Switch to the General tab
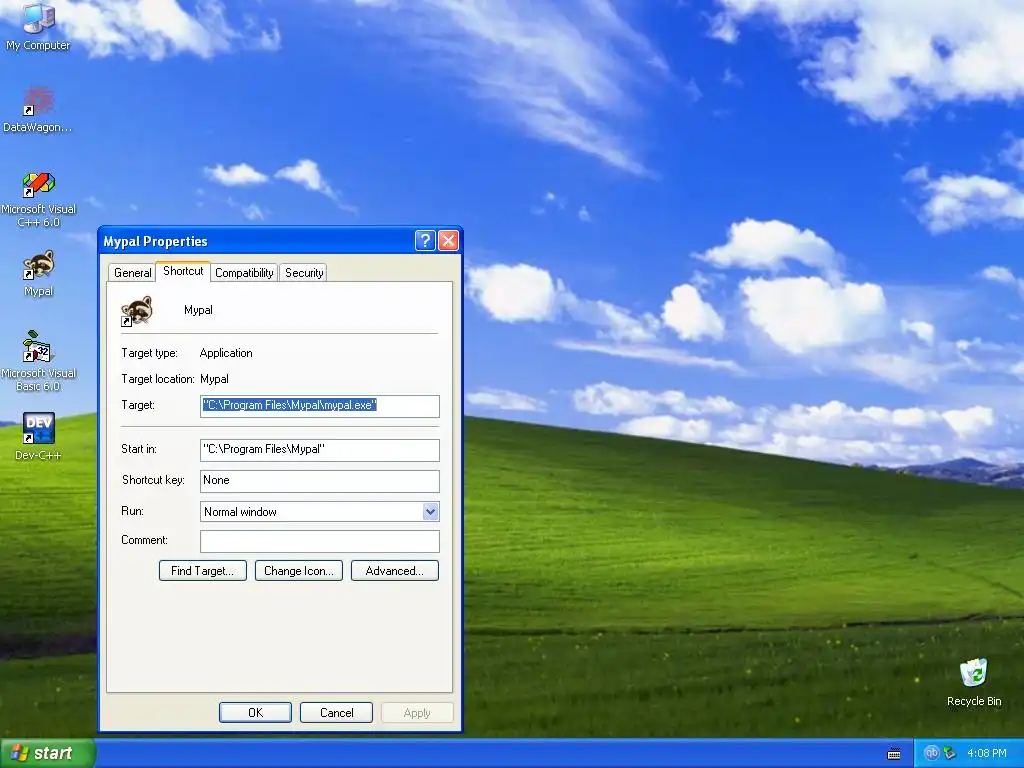Screen dimensions: 1024x768 coord(133,273)
